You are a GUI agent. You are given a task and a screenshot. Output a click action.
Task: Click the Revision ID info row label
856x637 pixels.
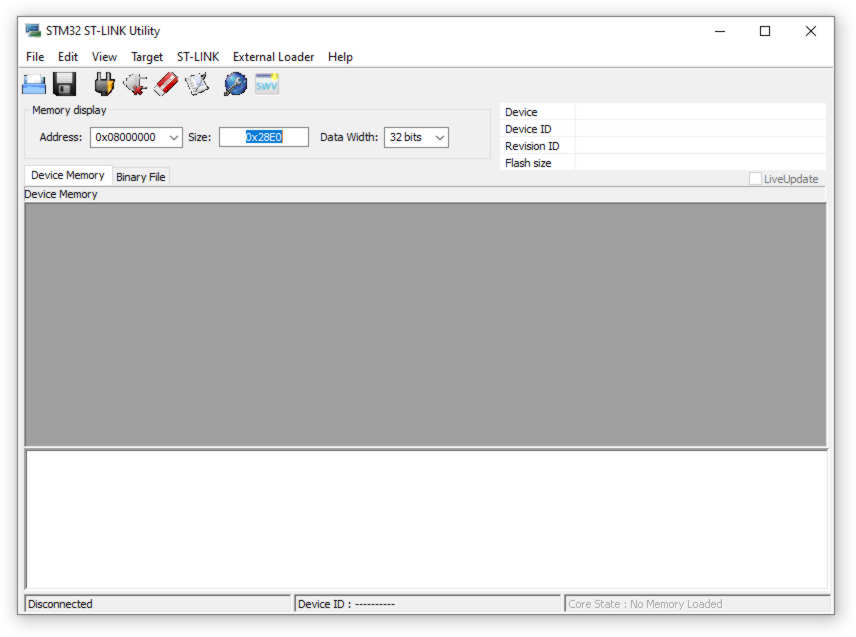click(532, 146)
